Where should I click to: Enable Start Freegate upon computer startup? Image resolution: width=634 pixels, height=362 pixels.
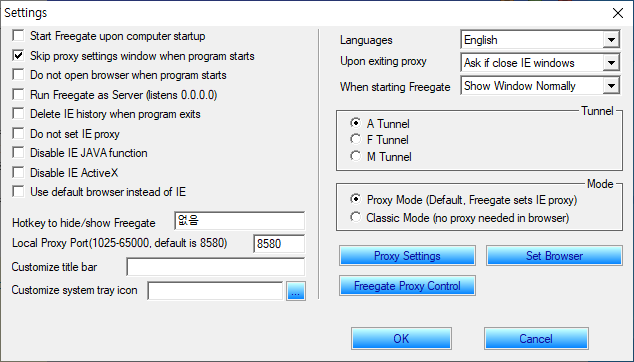(x=18, y=36)
